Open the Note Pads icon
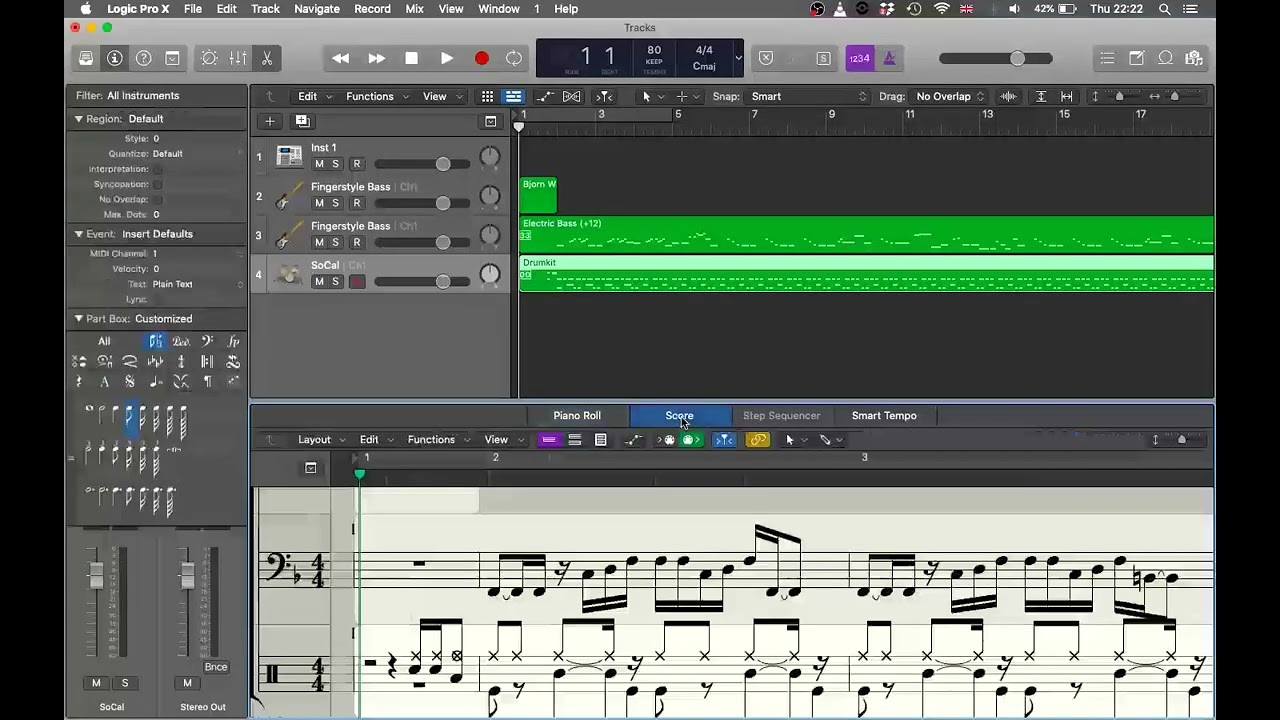1280x720 pixels. 1137,58
